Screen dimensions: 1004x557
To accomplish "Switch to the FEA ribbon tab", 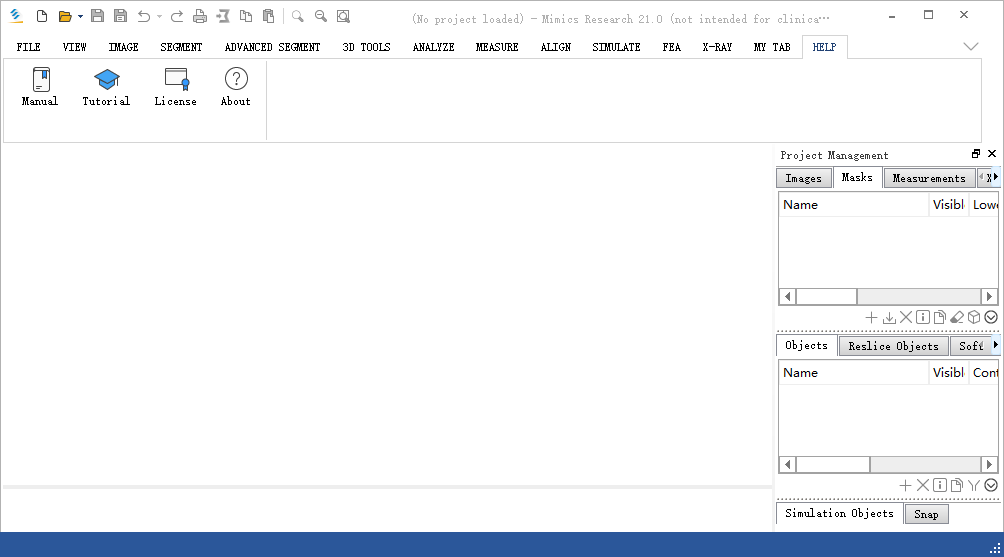I will click(x=672, y=47).
